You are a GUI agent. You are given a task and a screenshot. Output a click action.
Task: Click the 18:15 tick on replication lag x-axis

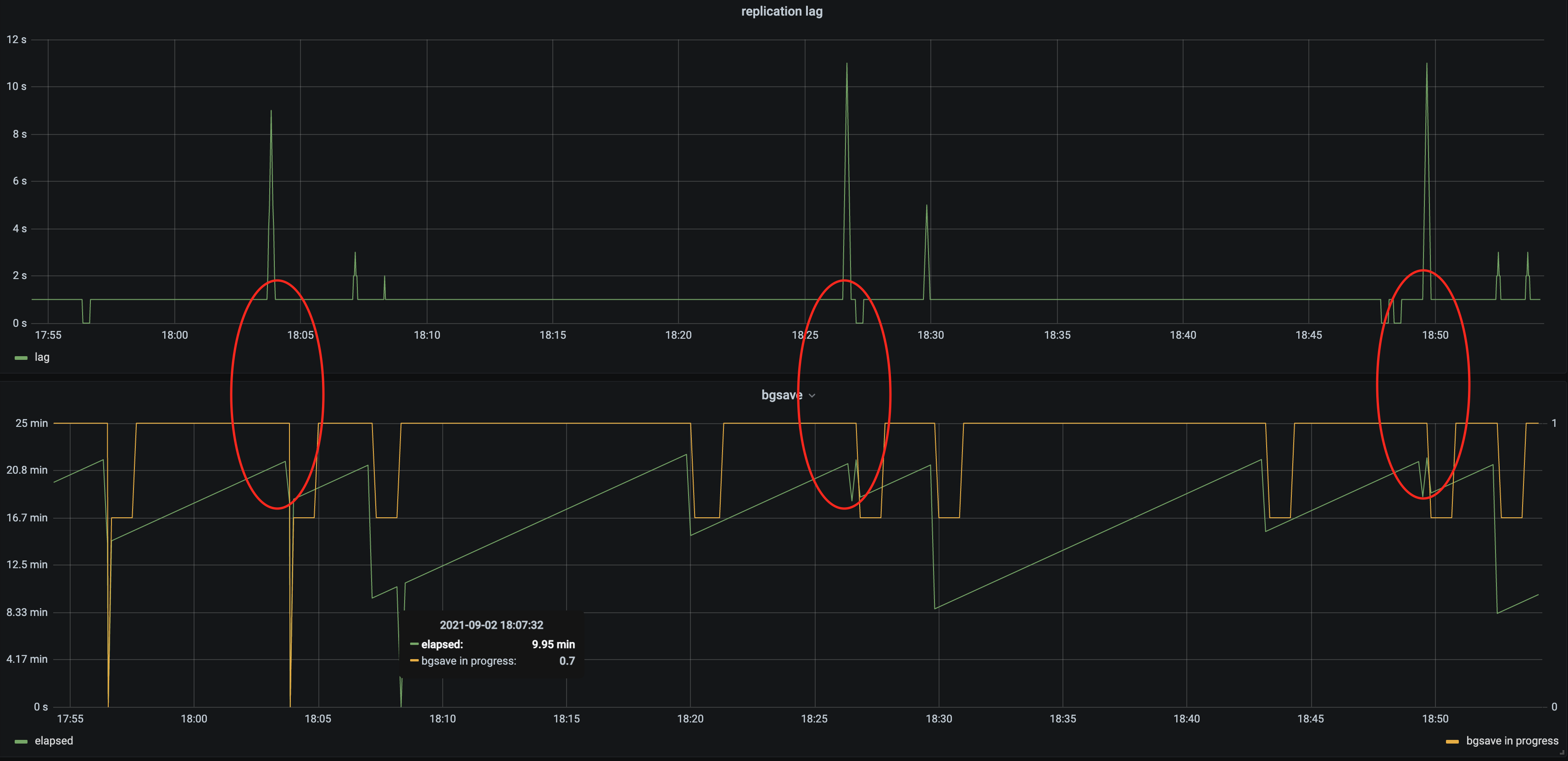(553, 336)
